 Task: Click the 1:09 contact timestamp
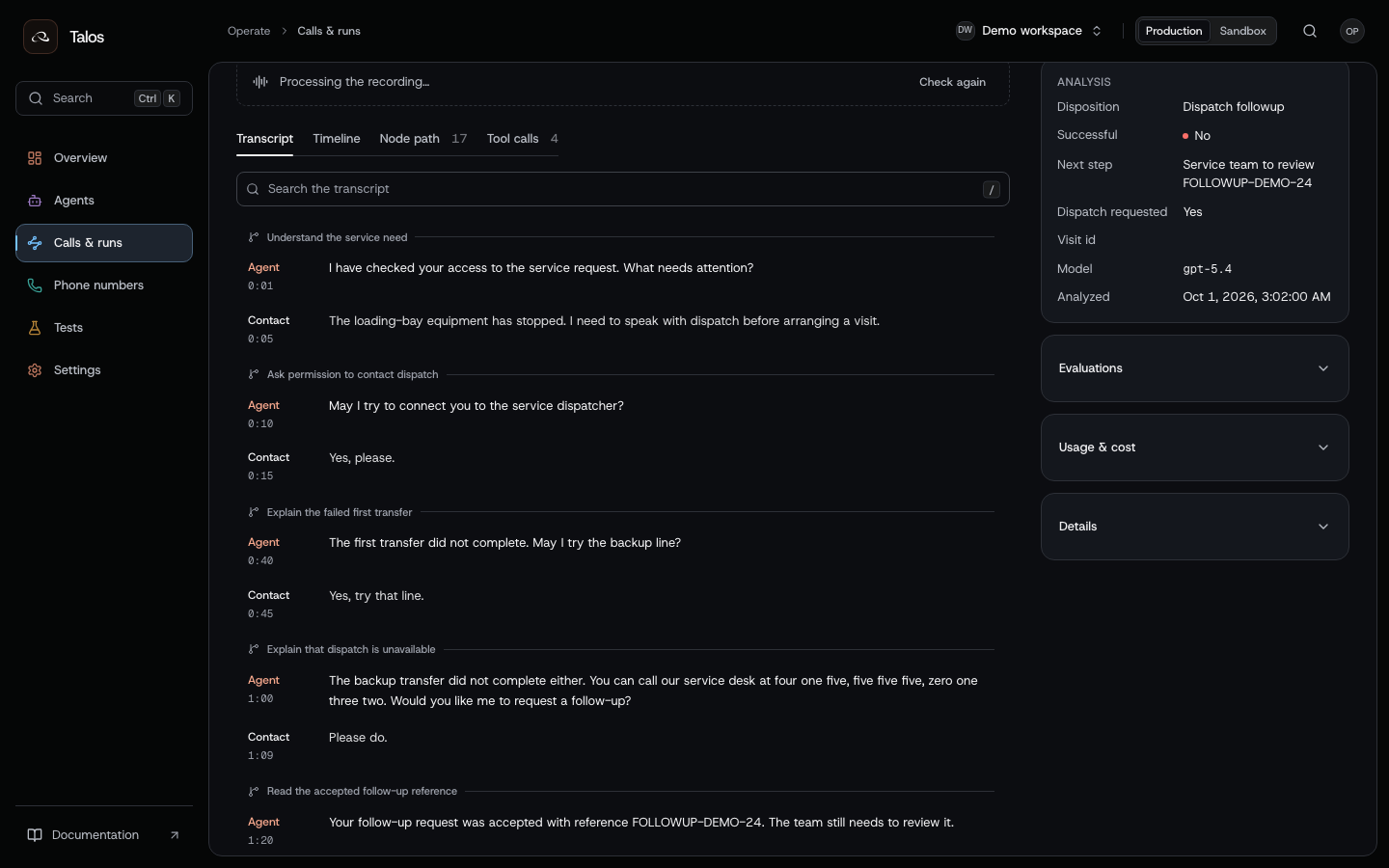pos(260,756)
